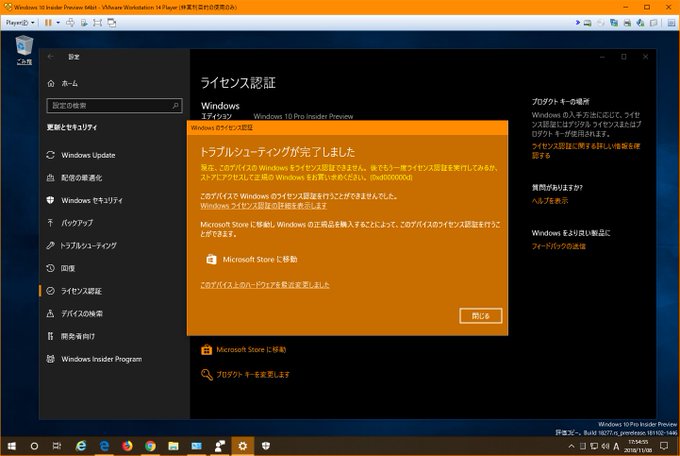Screen dimensions: 680x456
Task: Open the ライセンス認証に関する詳しい情報 link
Action: (x=586, y=151)
